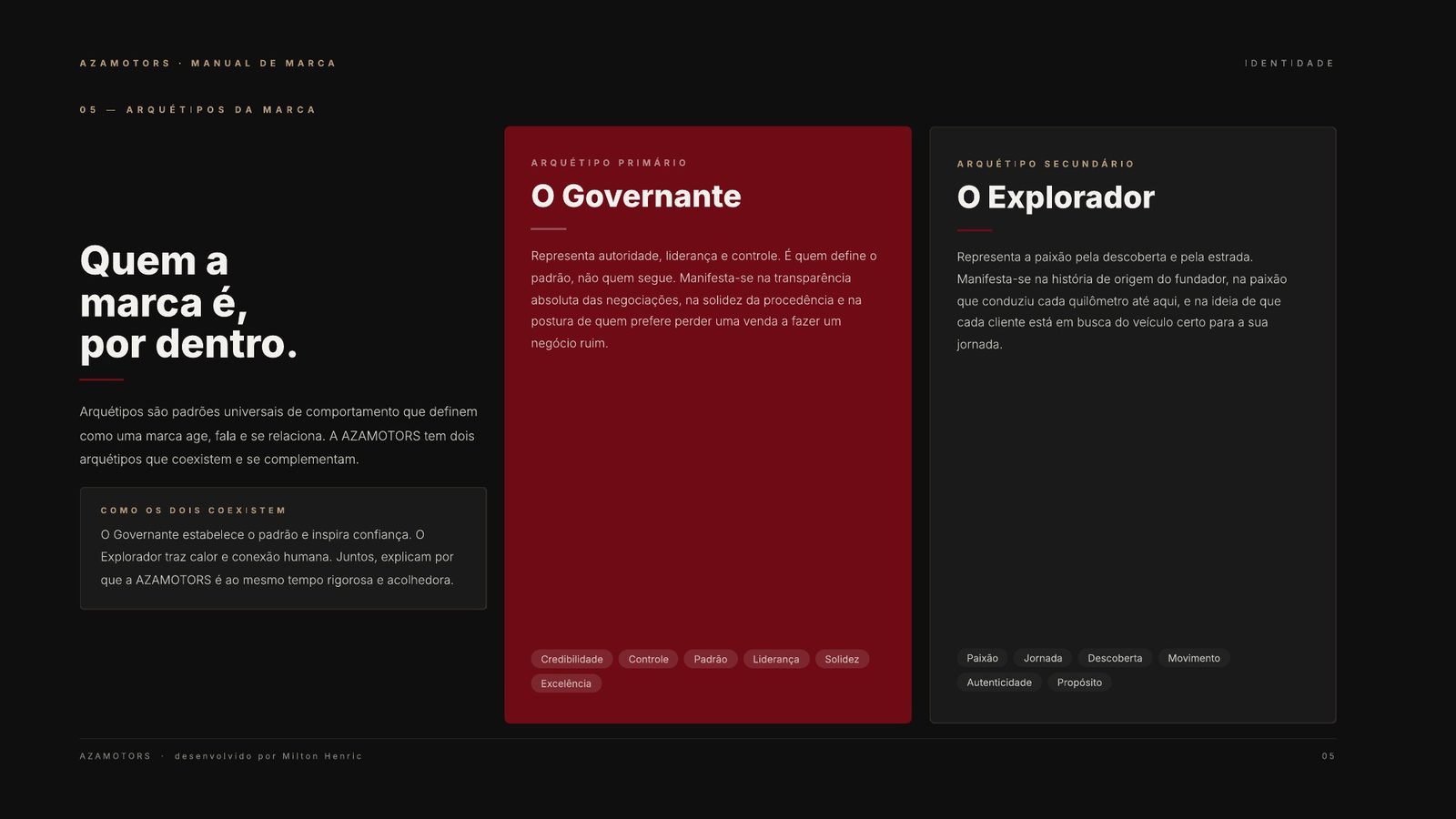Click the Padrão tag in red card

[711, 659]
